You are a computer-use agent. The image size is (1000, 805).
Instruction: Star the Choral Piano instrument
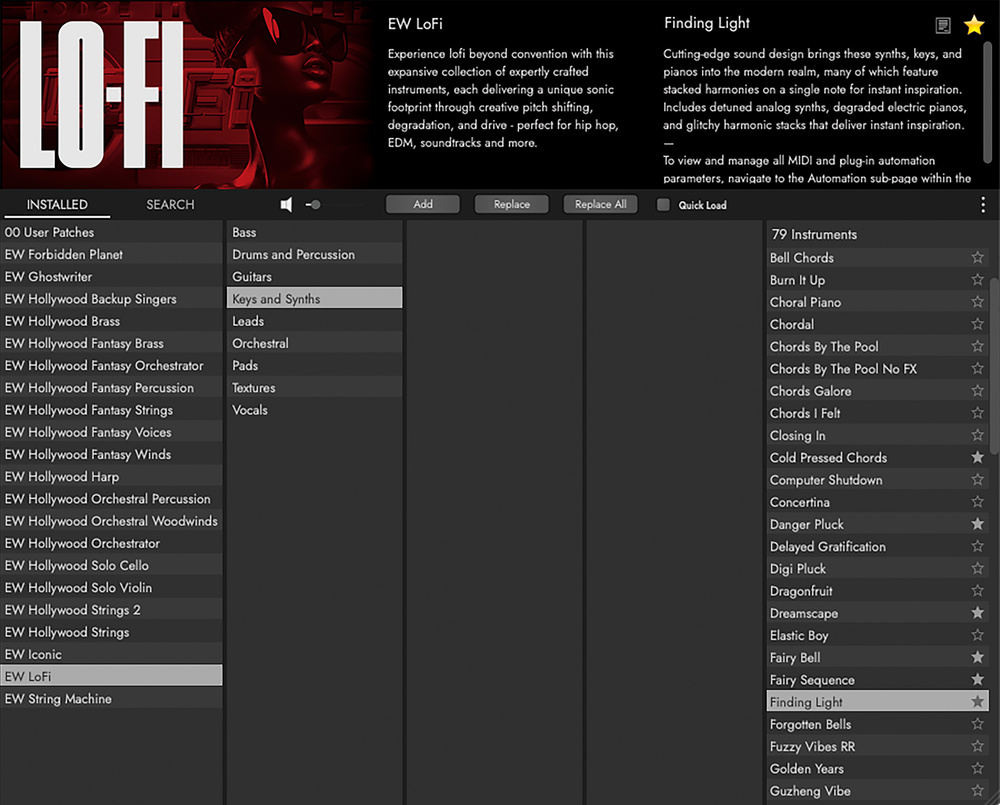point(977,302)
